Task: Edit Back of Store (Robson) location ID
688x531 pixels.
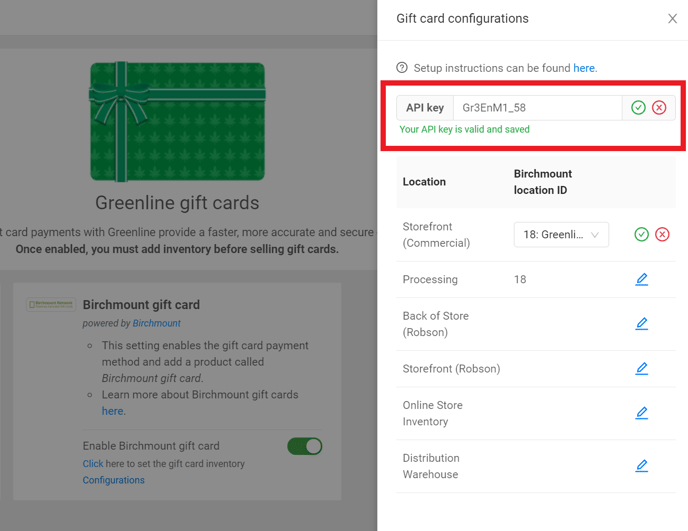Action: coord(642,324)
